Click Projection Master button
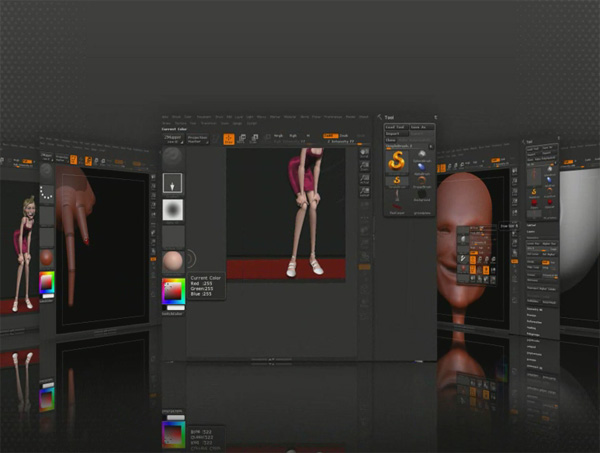Screen dimensions: 600x453 198,139
